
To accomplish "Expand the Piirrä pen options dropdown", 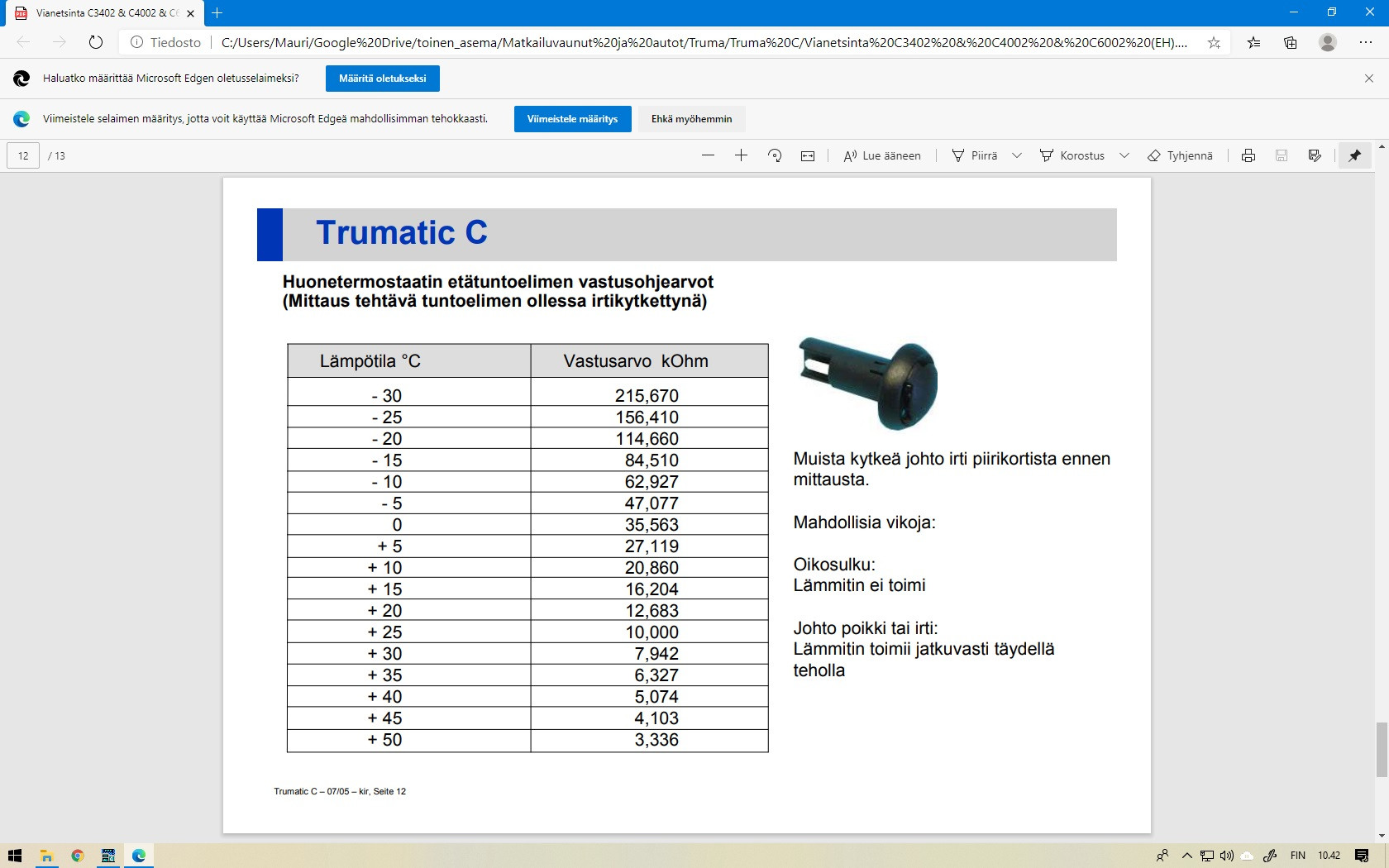I will [1017, 155].
